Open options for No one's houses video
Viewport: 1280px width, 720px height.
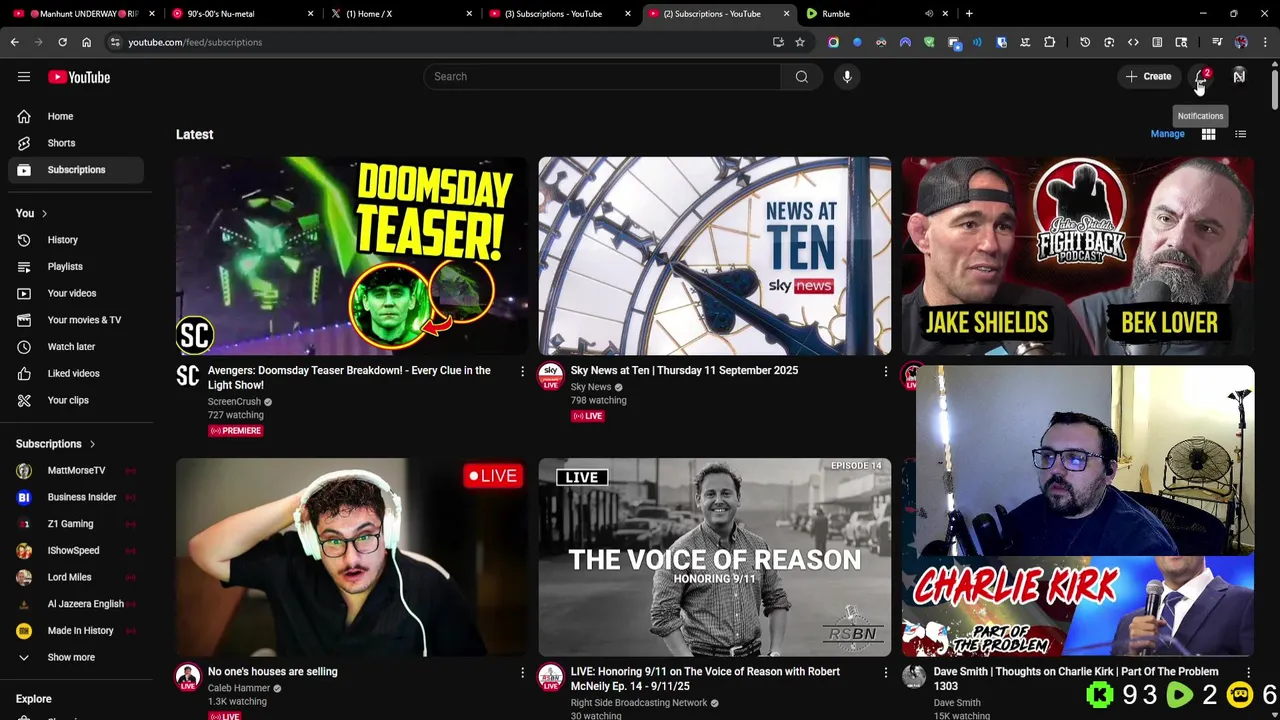point(522,672)
